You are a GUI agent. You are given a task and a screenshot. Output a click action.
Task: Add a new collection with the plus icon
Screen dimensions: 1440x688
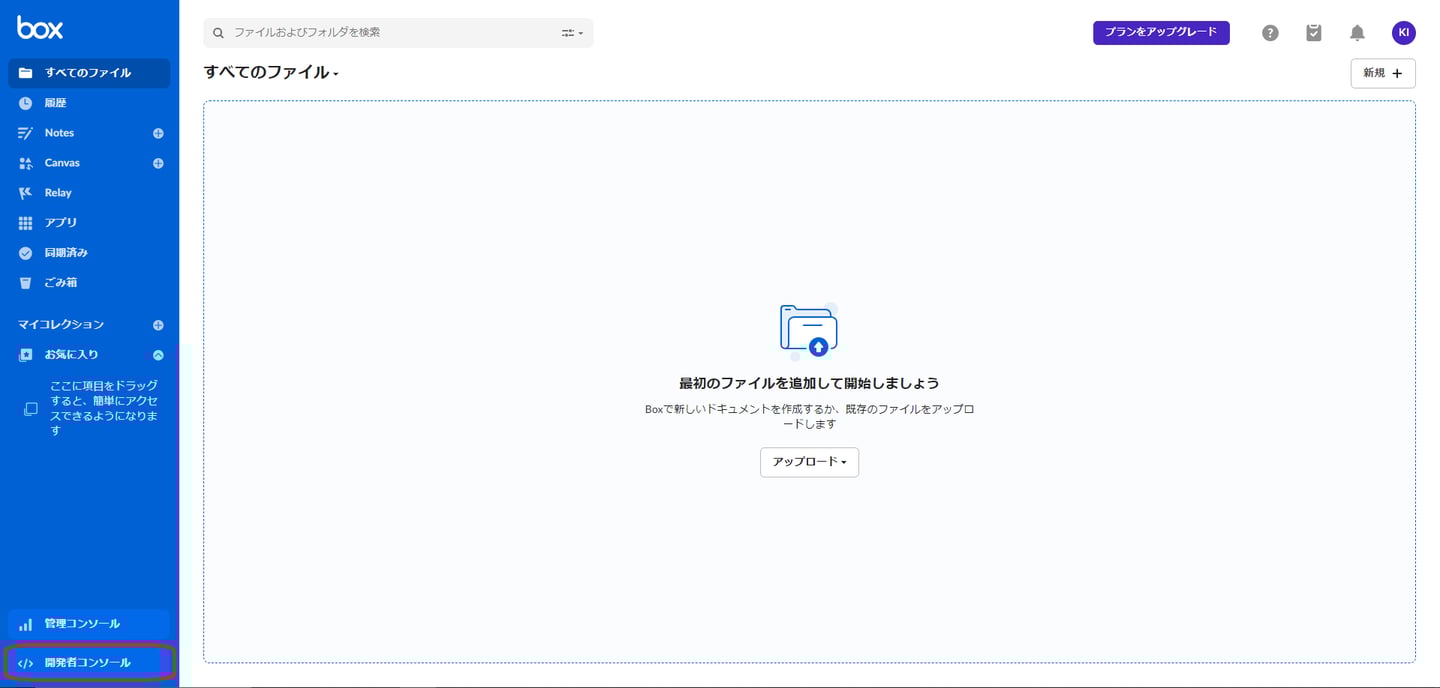point(158,324)
